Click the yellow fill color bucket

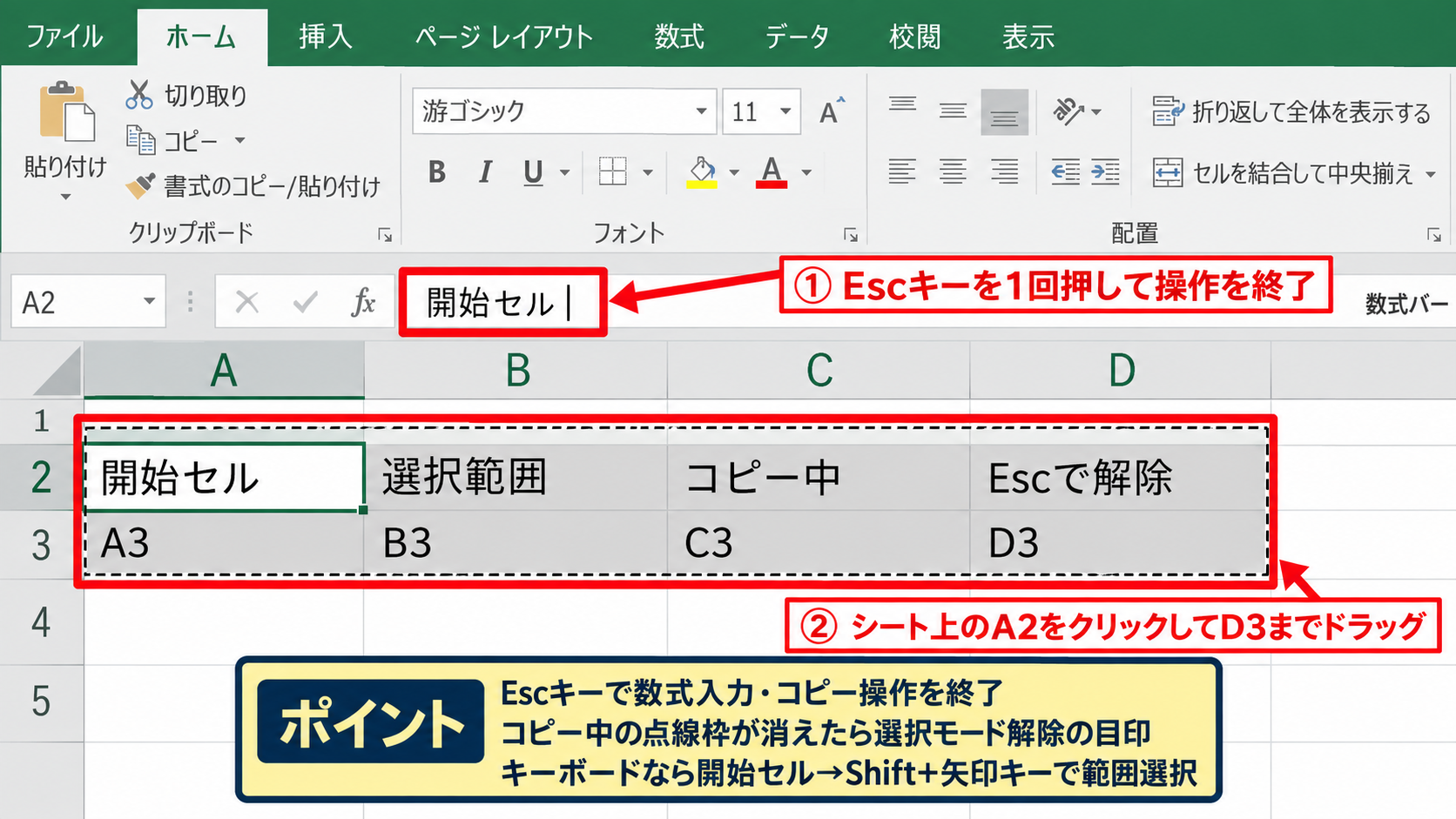tap(702, 171)
